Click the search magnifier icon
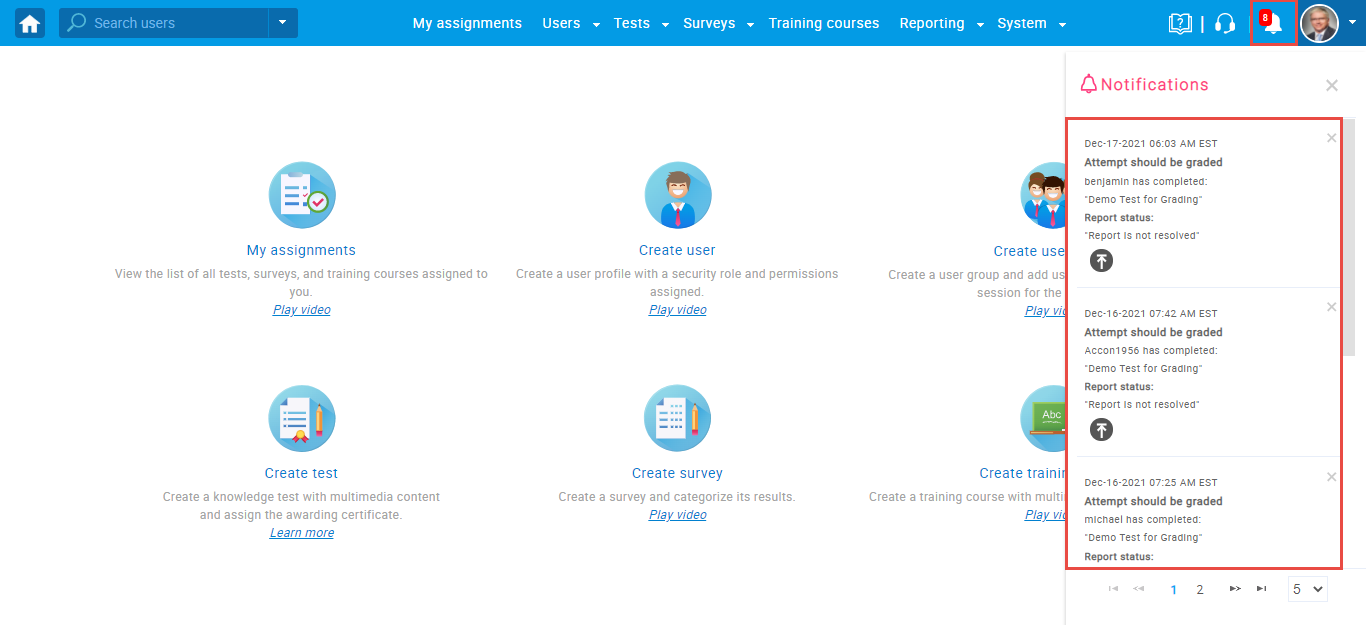1366x625 pixels. pyautogui.click(x=77, y=23)
